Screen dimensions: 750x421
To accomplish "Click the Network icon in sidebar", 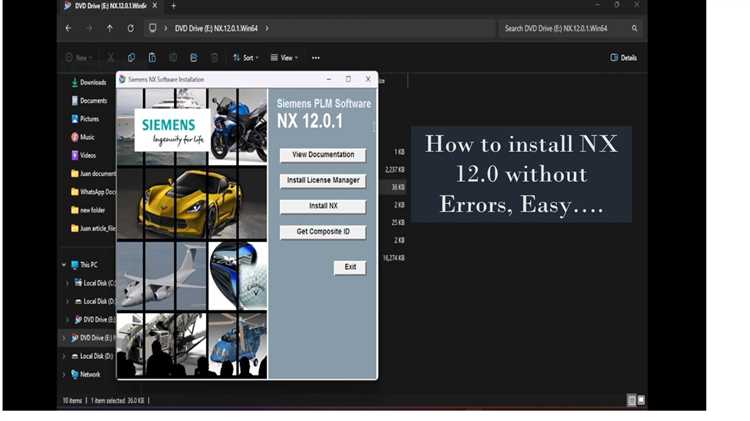I will [75, 375].
